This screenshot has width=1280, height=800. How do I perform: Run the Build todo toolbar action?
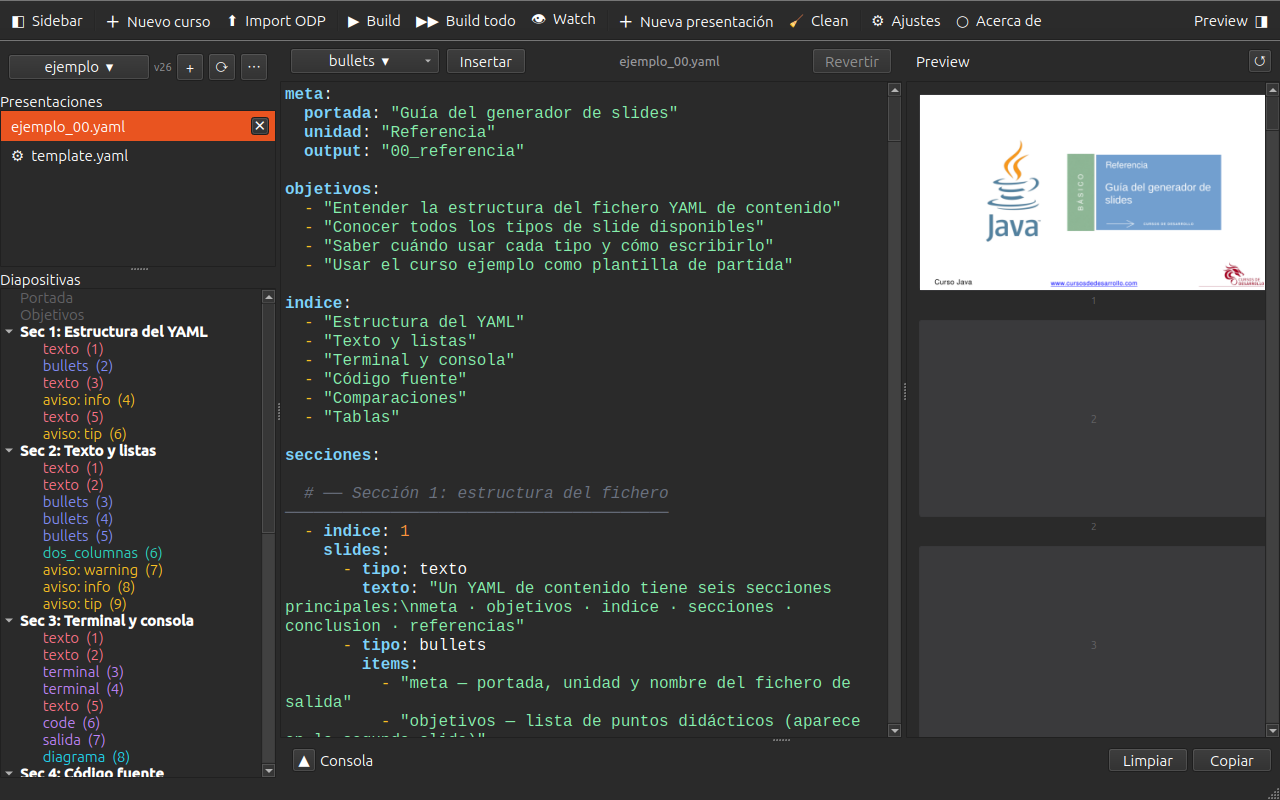pyautogui.click(x=466, y=21)
